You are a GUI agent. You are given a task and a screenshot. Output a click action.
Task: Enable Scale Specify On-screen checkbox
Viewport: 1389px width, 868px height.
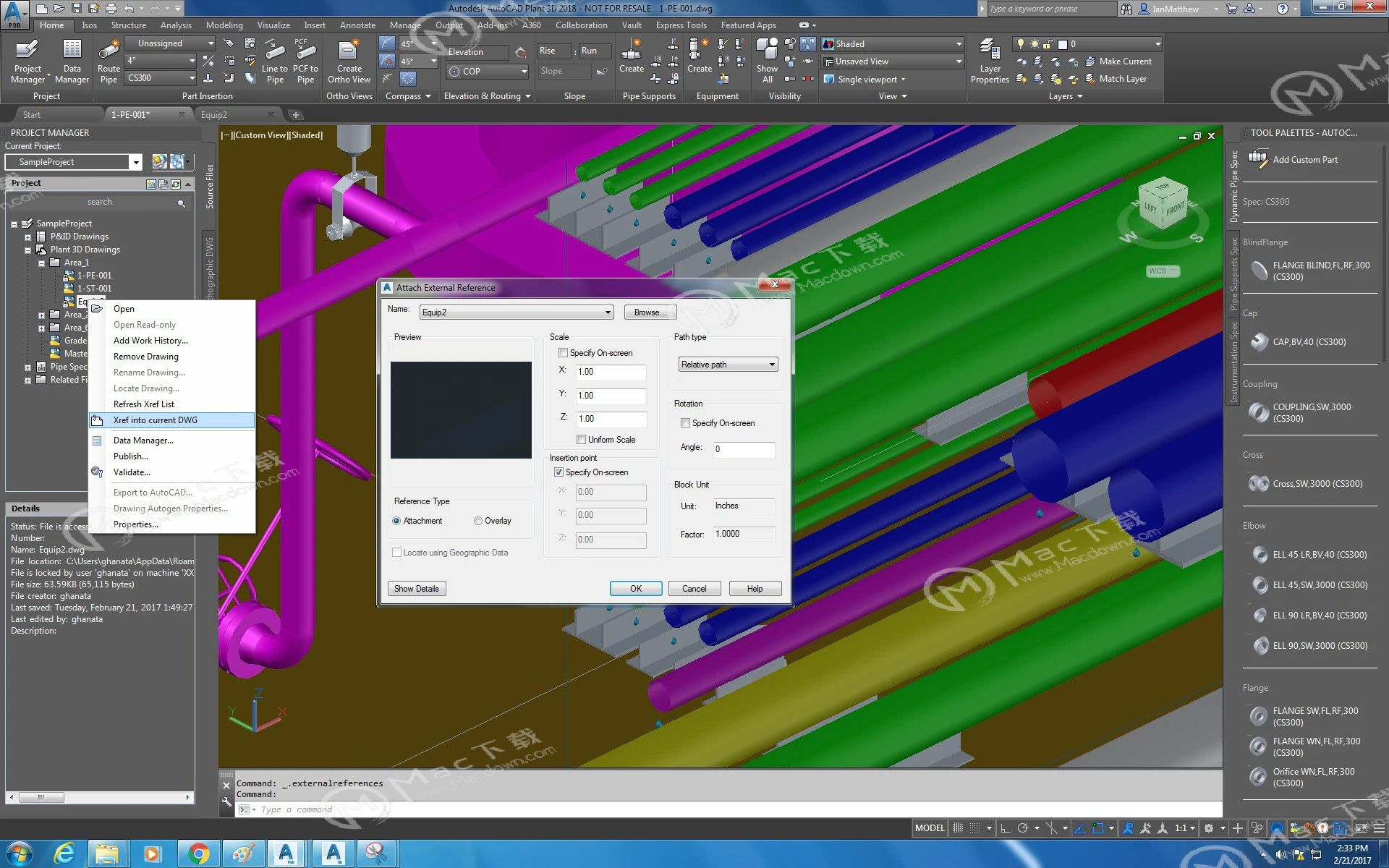coord(563,353)
